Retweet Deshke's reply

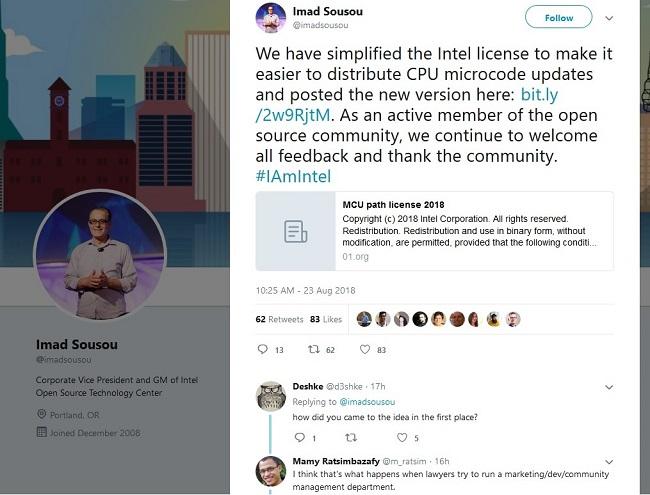tap(351, 437)
